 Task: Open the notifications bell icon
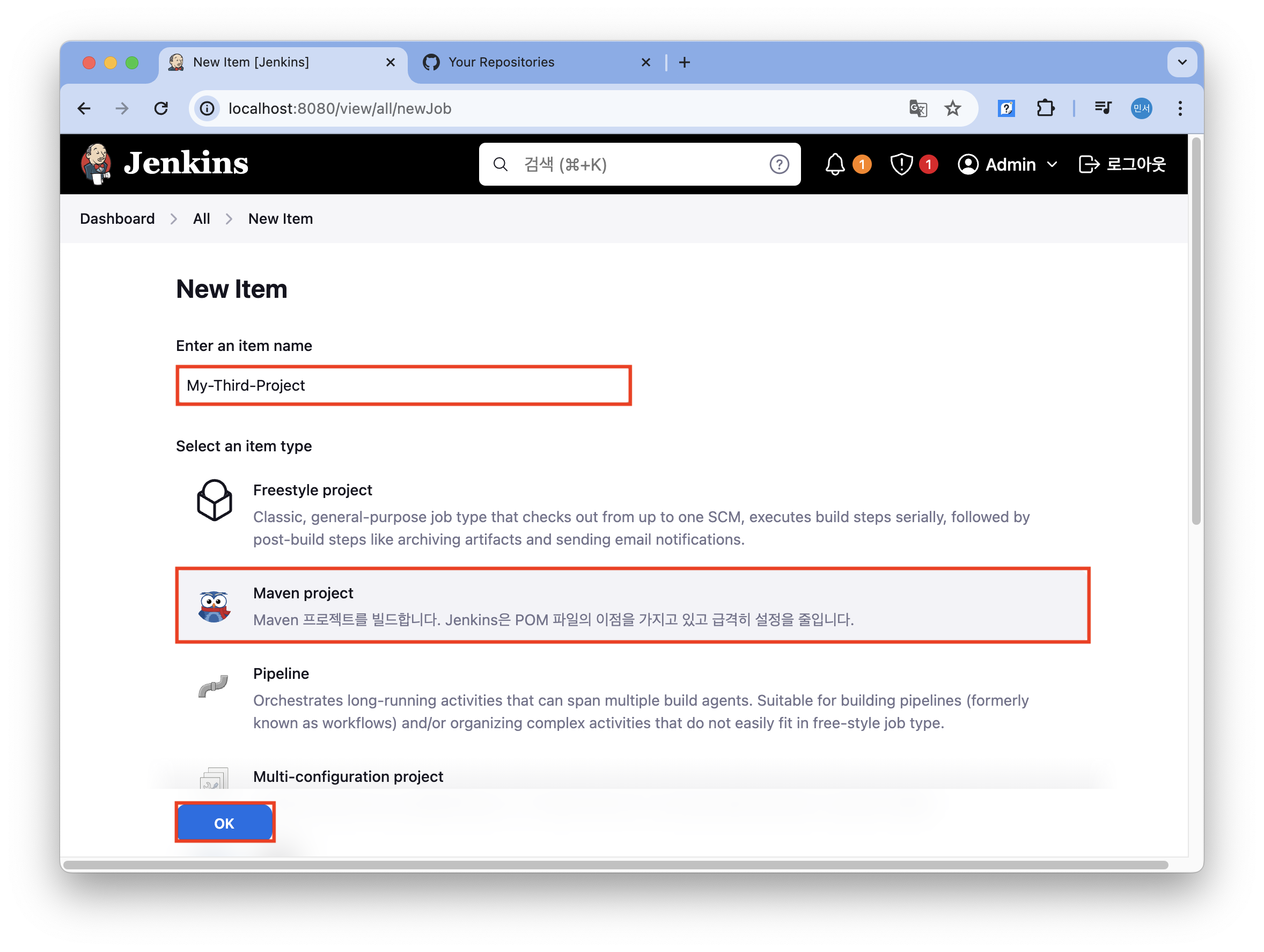click(x=834, y=165)
